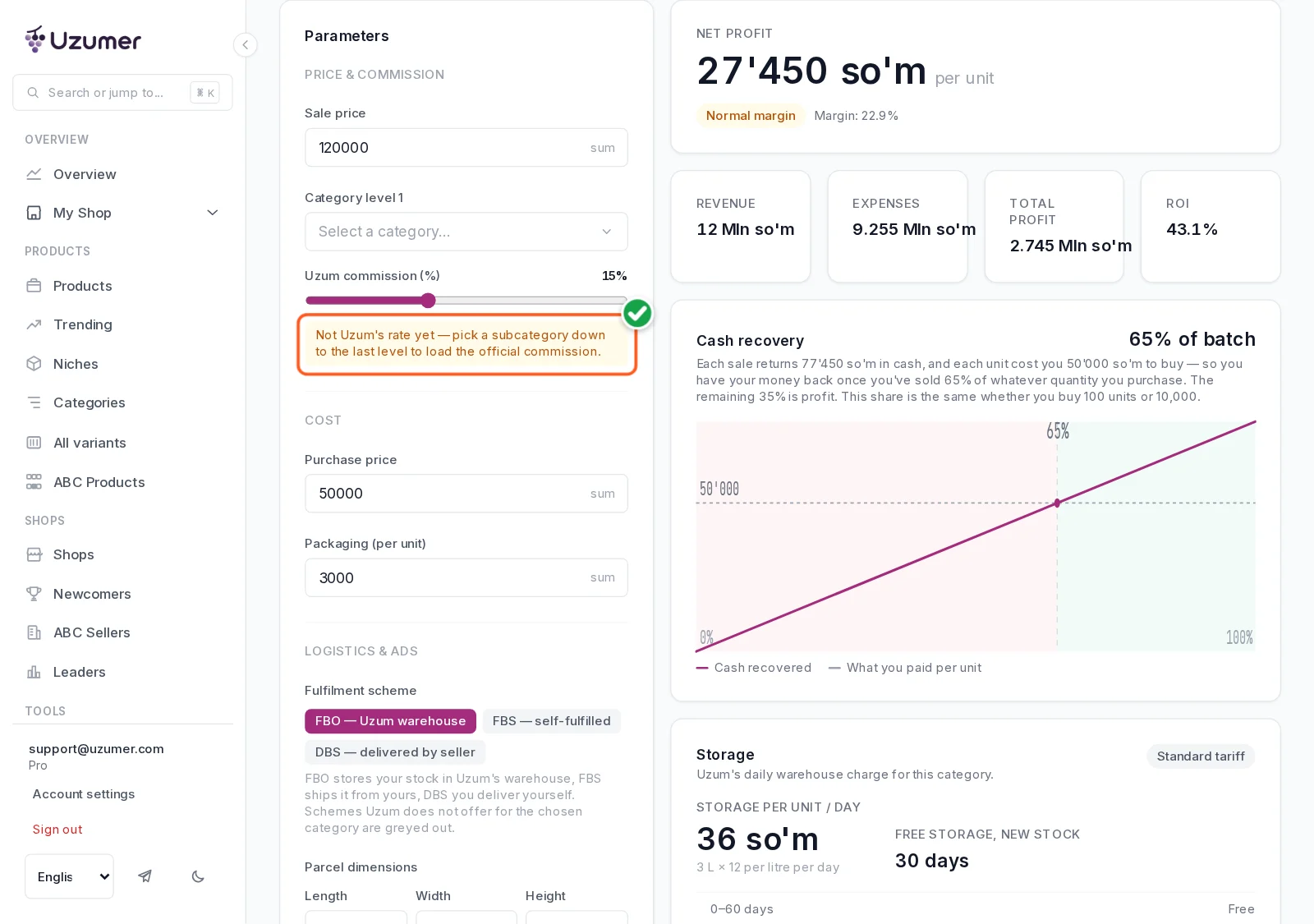This screenshot has width=1314, height=924.
Task: Toggle dark mode with moon icon
Action: [198, 876]
